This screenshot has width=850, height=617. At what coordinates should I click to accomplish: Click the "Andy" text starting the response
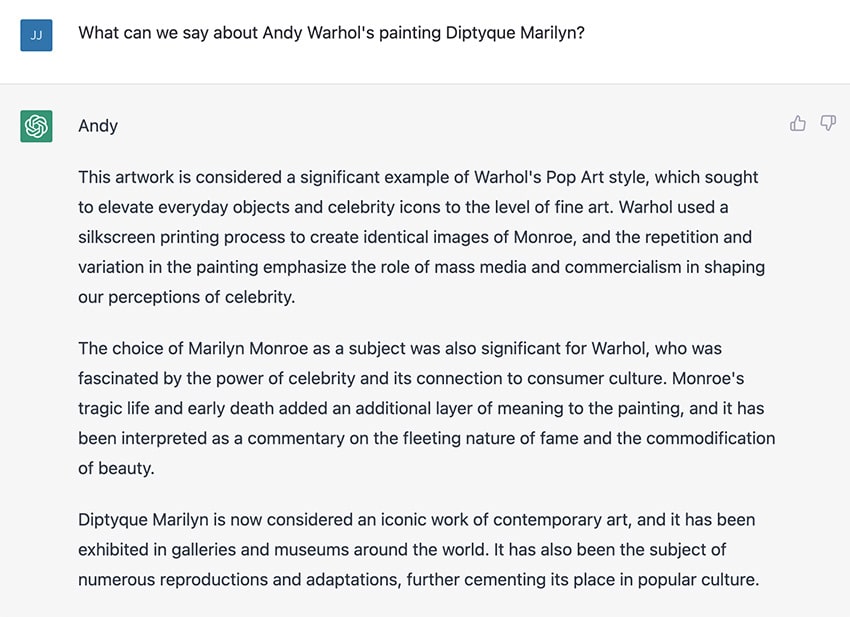click(x=98, y=126)
